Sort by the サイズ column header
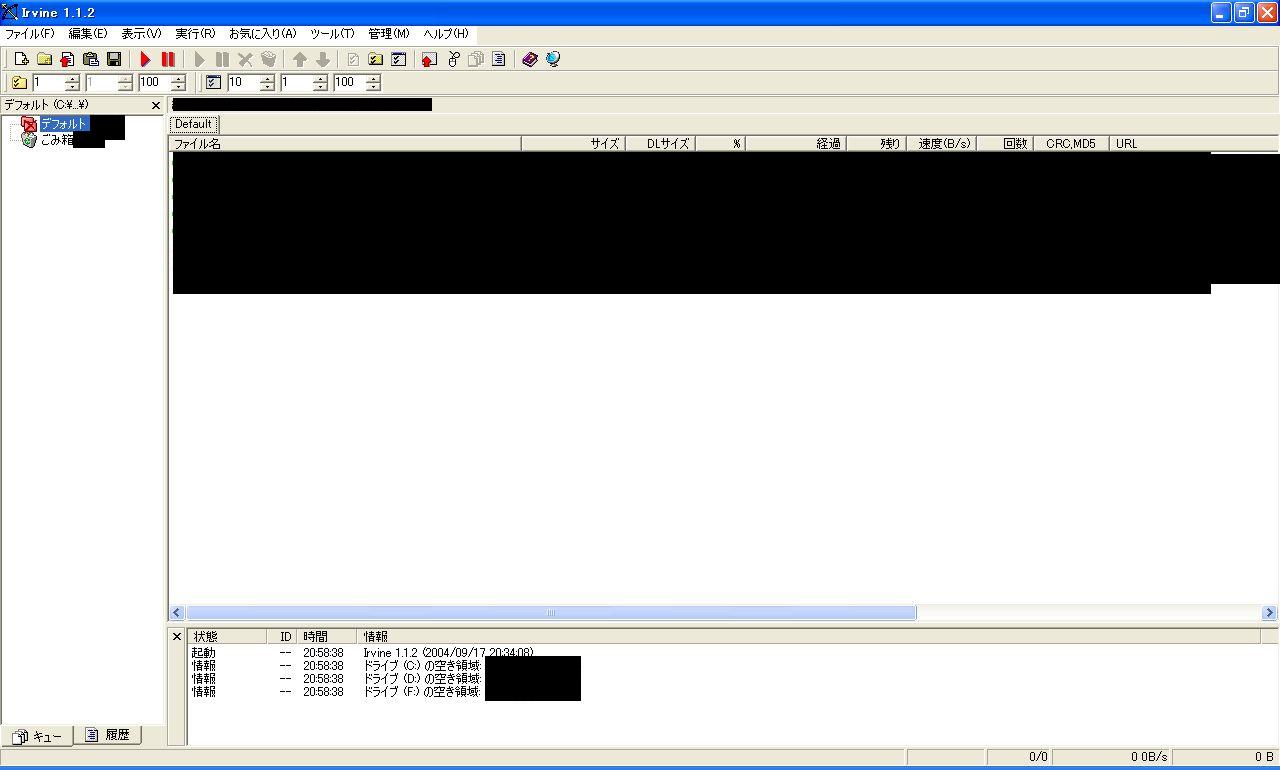 click(x=573, y=144)
